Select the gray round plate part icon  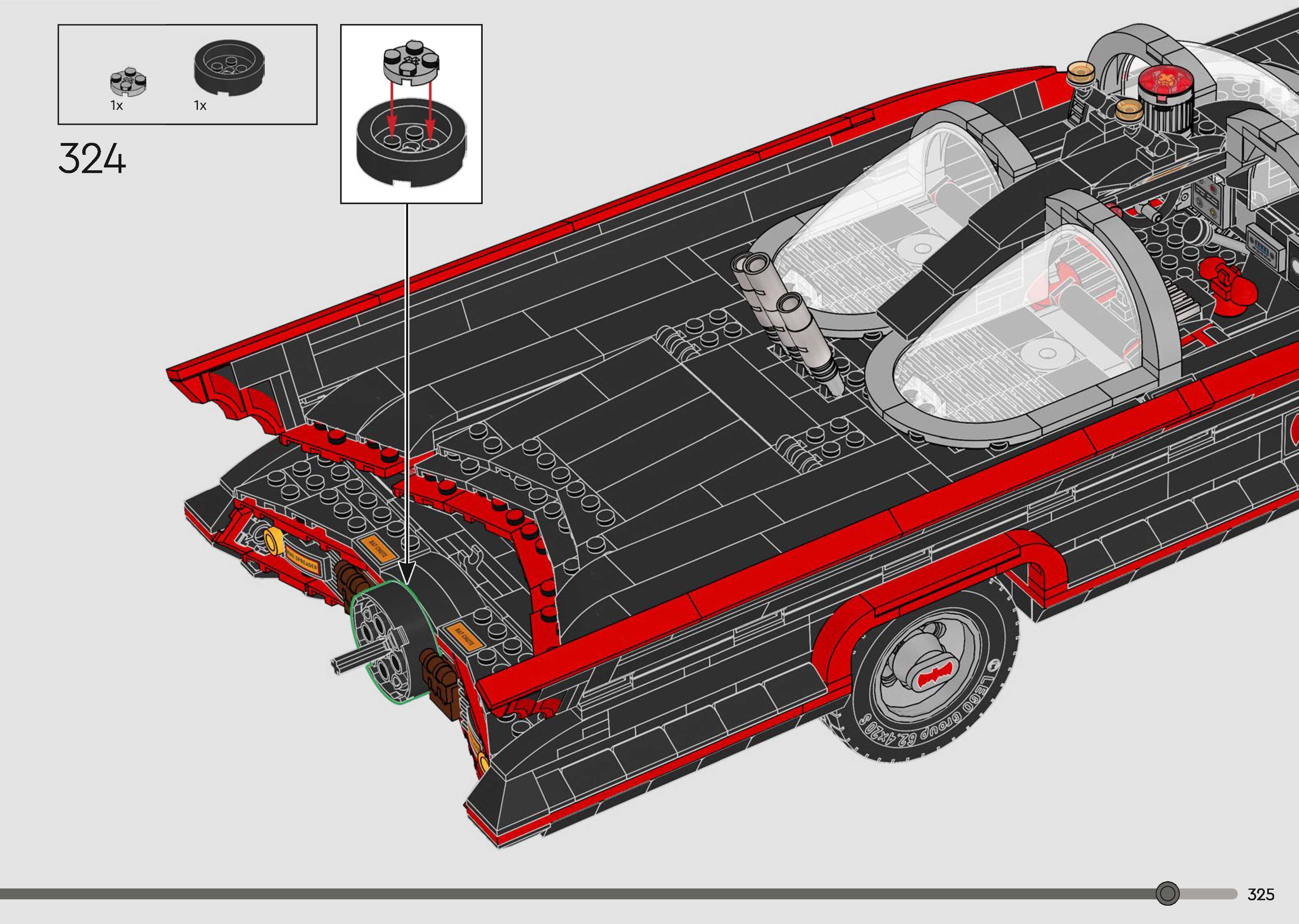128,81
